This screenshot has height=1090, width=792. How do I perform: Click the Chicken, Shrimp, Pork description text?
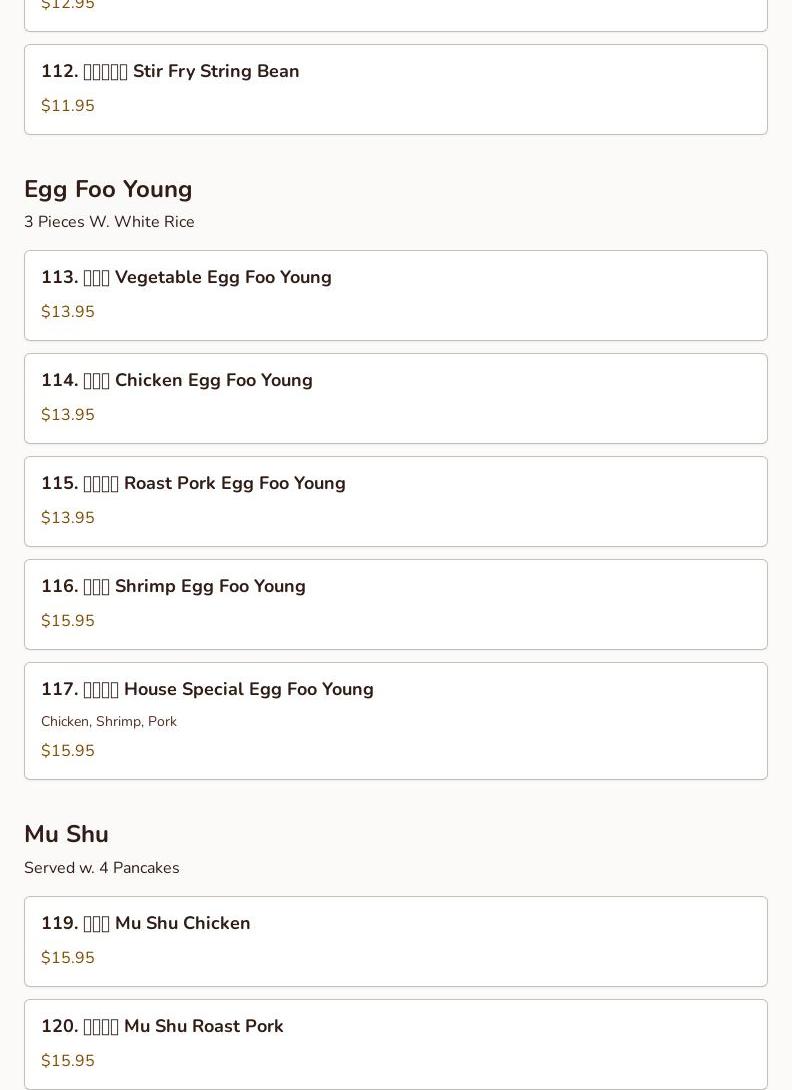pyautogui.click(x=108, y=722)
